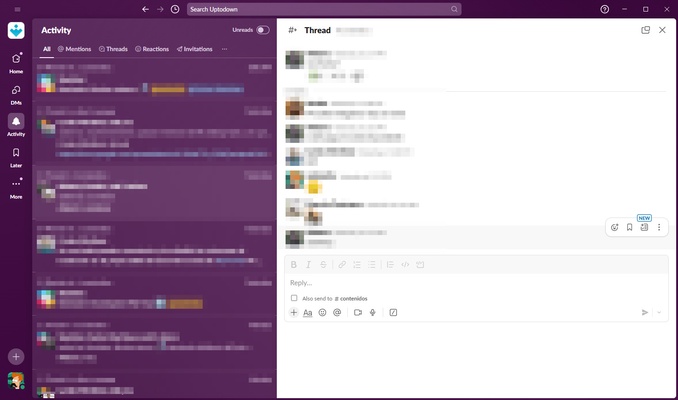
Task: Insert a code block in reply
Action: [420, 265]
